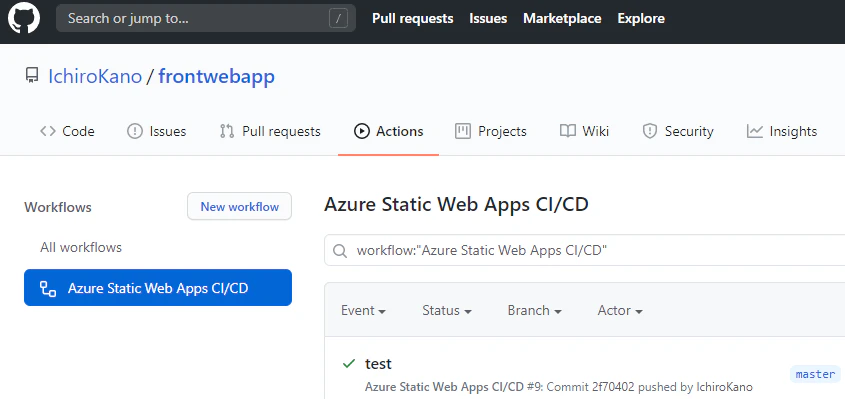This screenshot has height=399, width=845.
Task: Go to Marketplace
Action: point(562,18)
